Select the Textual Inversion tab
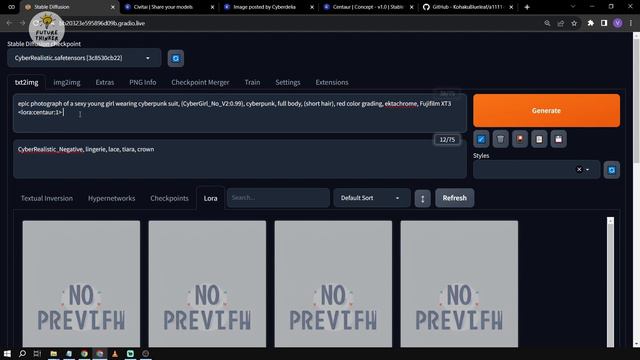640x360 pixels. 47,198
